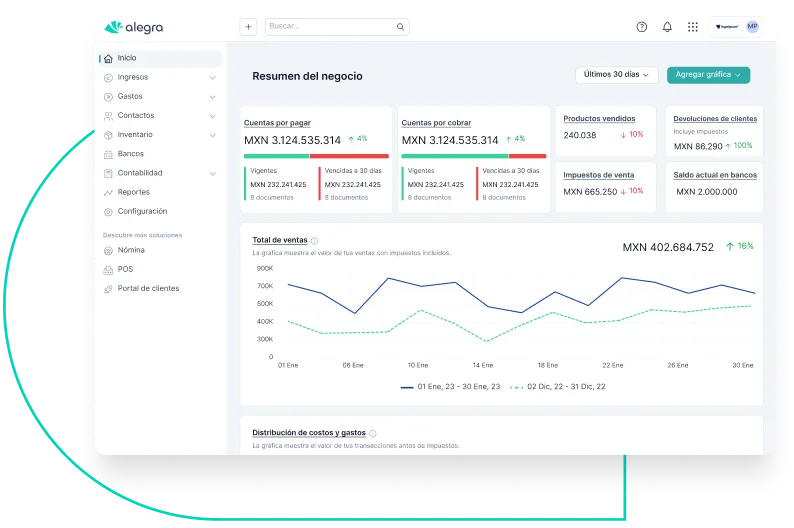Open notifications bell icon

click(x=667, y=27)
